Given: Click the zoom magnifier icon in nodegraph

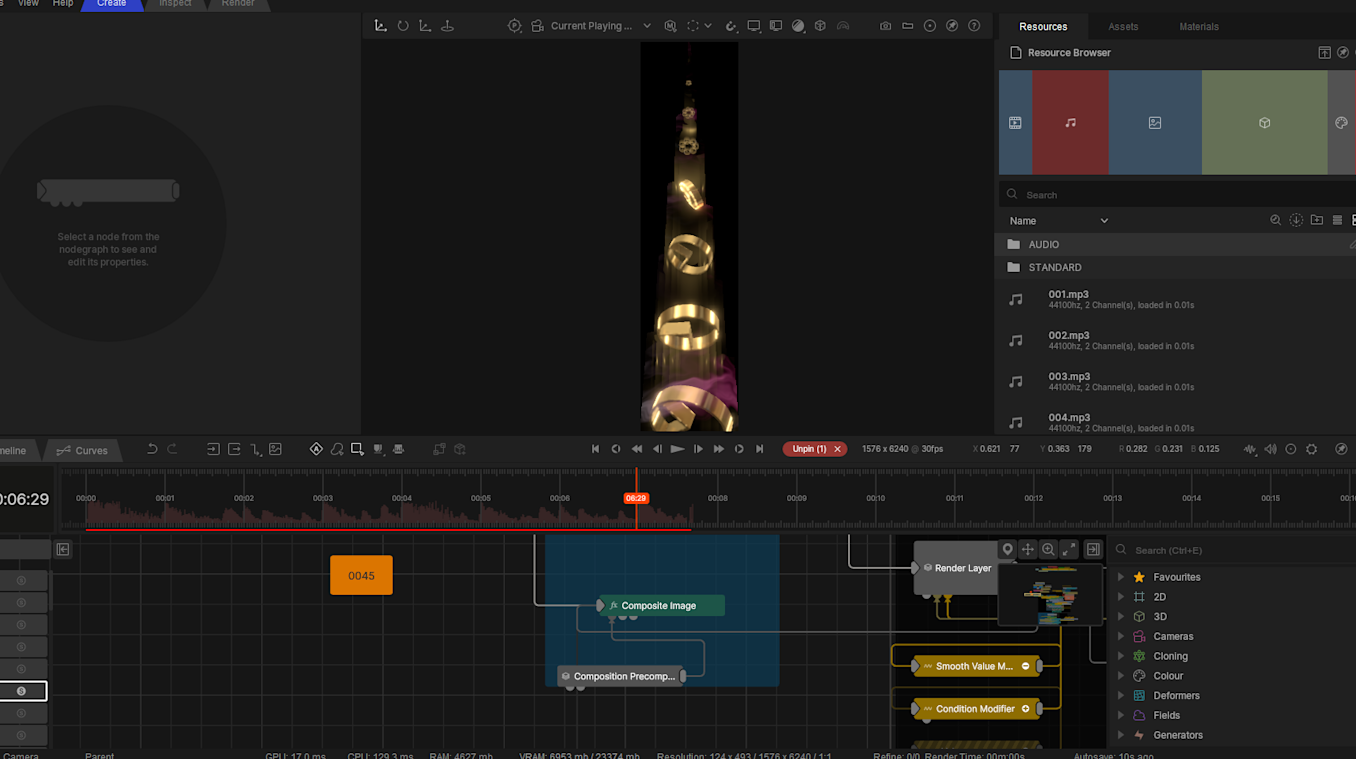Looking at the screenshot, I should tap(1048, 549).
